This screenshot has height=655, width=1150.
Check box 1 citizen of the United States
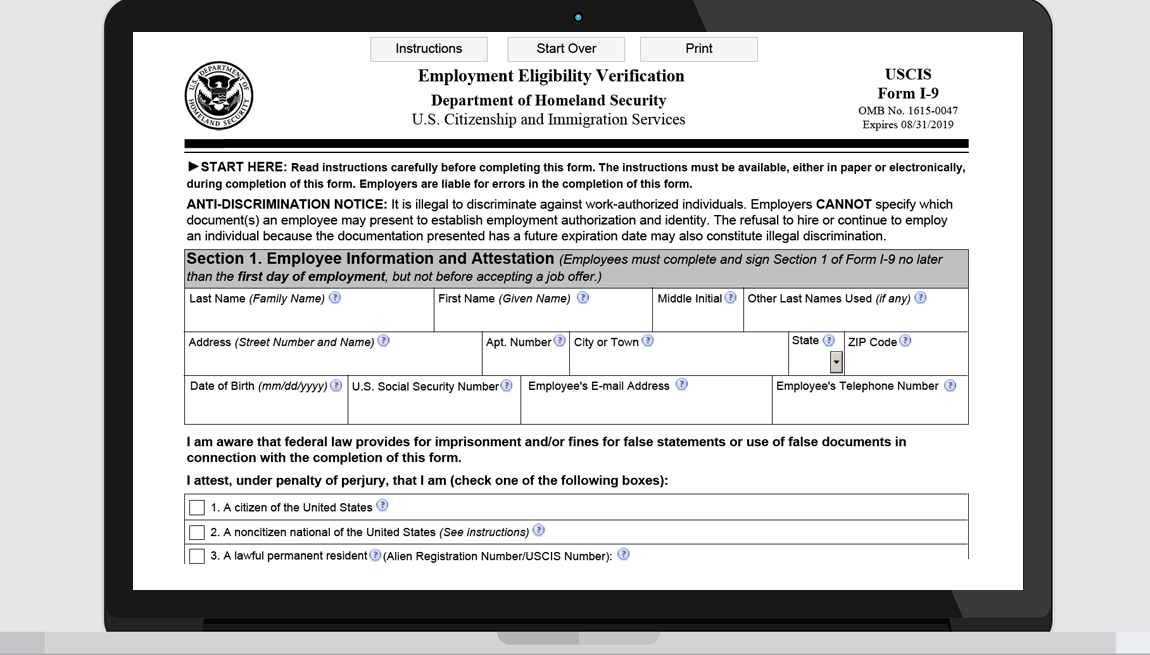pyautogui.click(x=197, y=508)
